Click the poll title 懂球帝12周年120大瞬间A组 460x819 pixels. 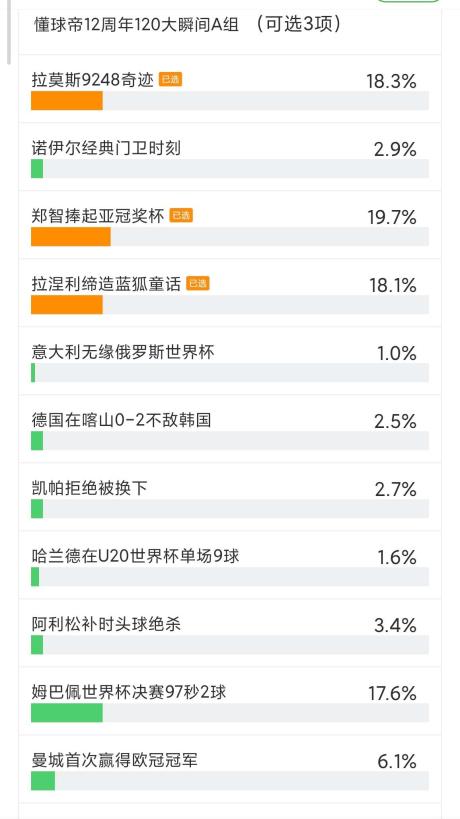[137, 25]
